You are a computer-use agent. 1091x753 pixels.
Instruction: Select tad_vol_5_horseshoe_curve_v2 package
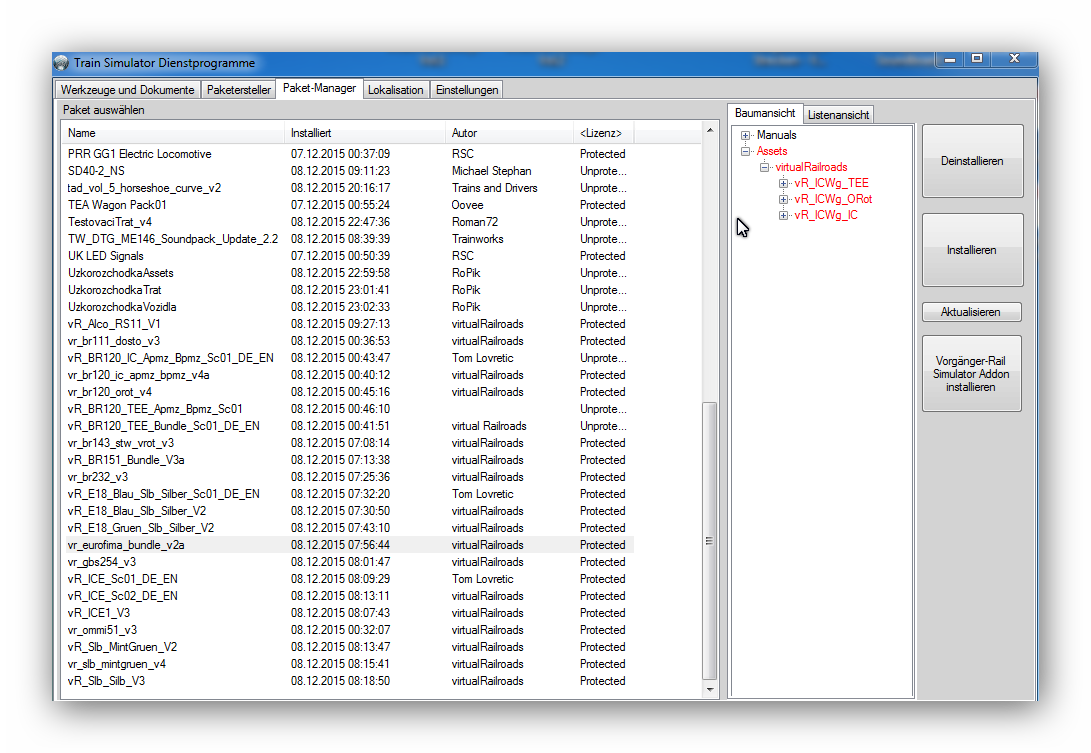[348, 188]
